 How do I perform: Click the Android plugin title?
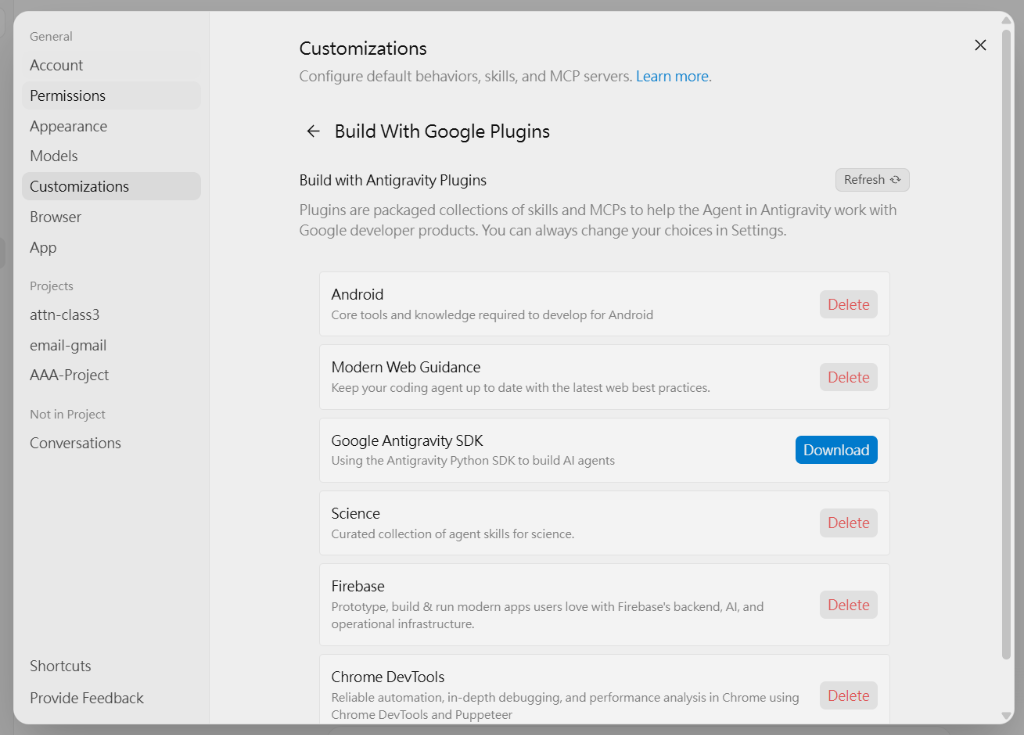coord(357,295)
